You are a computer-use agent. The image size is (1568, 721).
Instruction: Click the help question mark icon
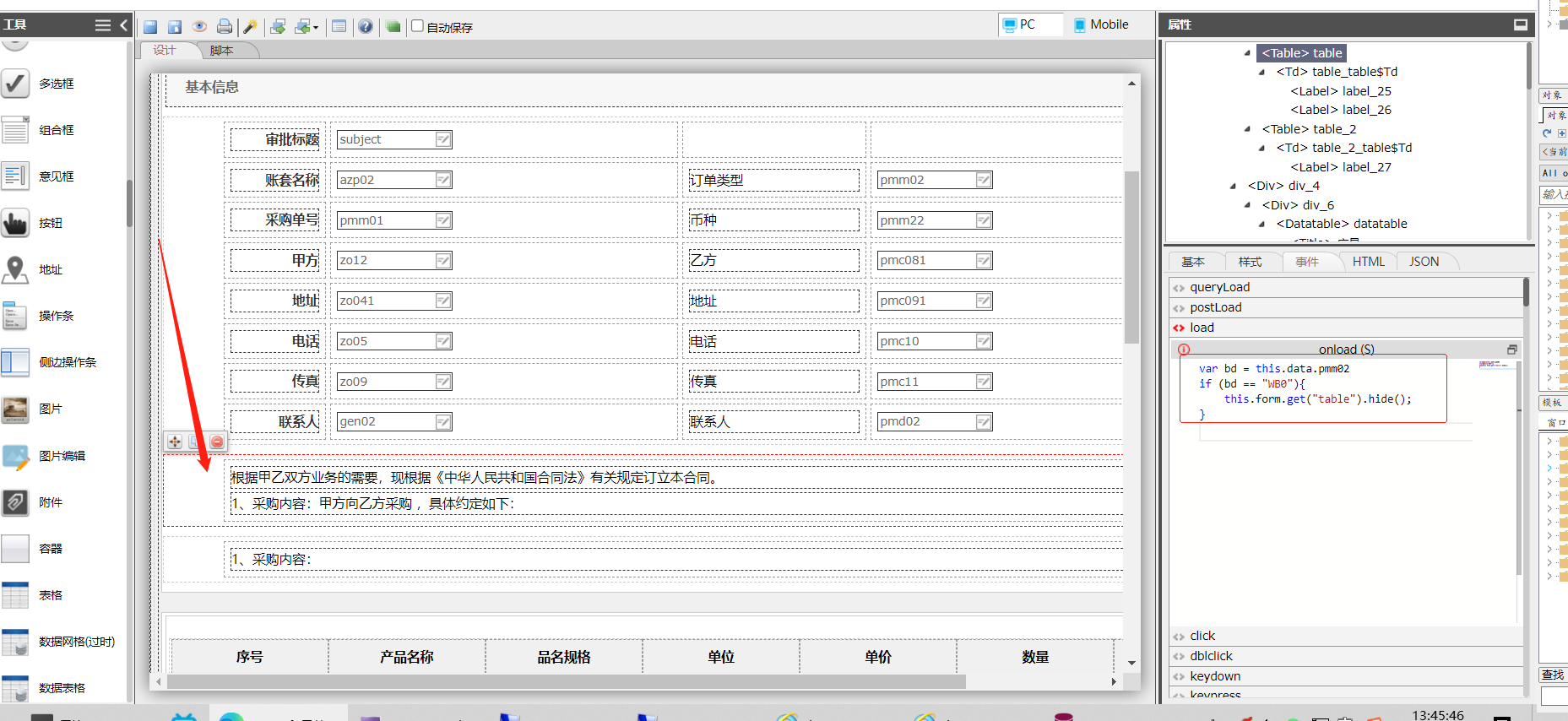[365, 27]
